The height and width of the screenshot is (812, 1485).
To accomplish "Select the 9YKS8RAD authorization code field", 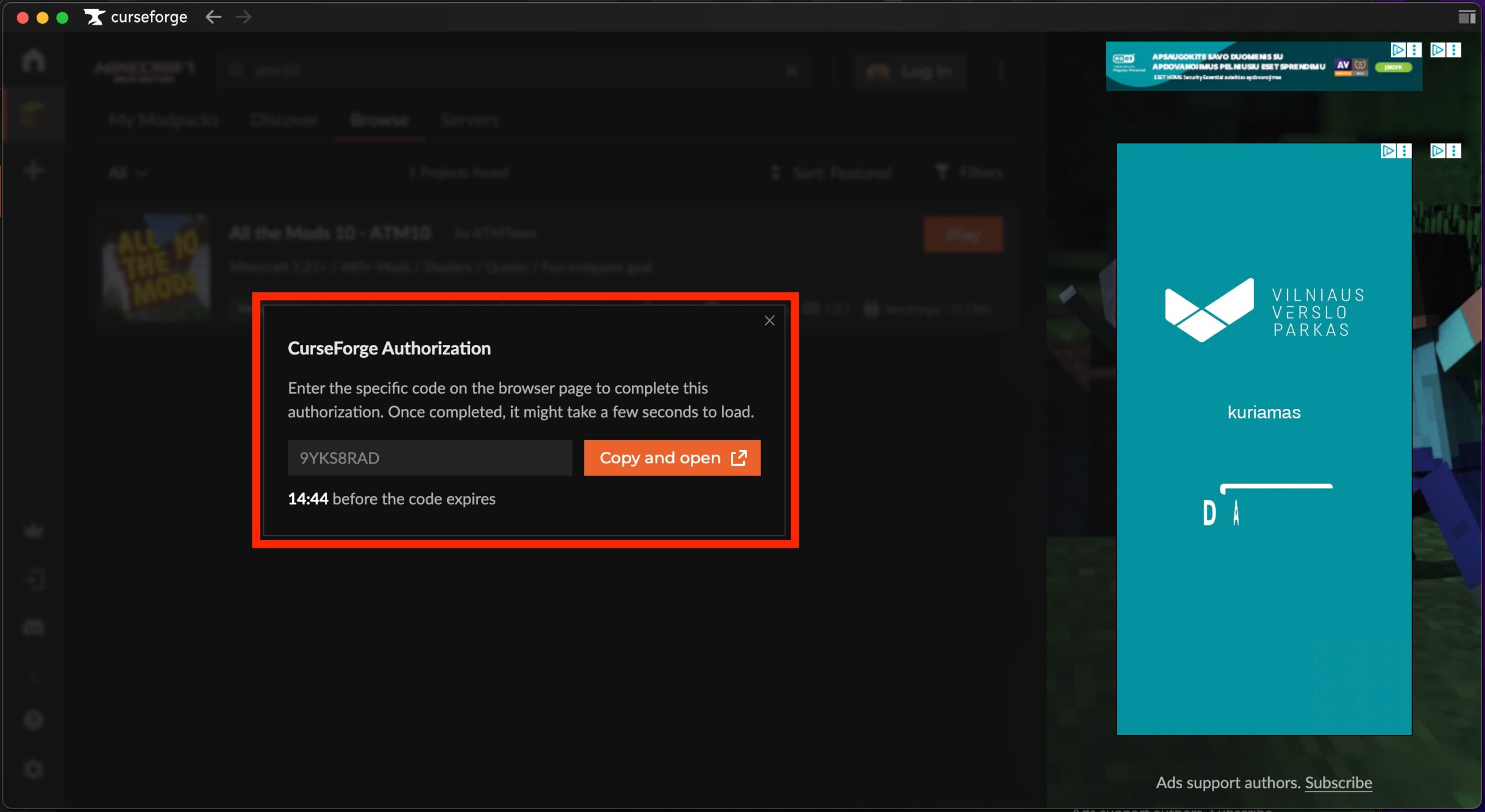I will pos(430,458).
